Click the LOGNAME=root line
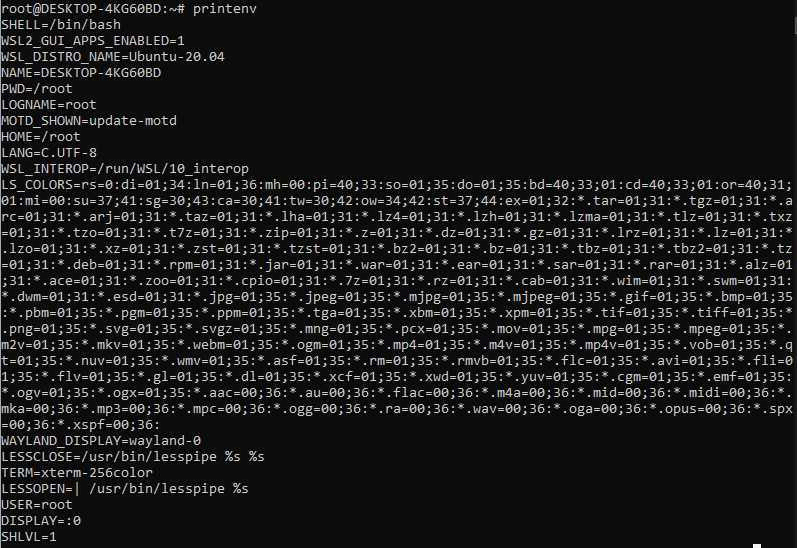The width and height of the screenshot is (797, 548). click(x=49, y=105)
